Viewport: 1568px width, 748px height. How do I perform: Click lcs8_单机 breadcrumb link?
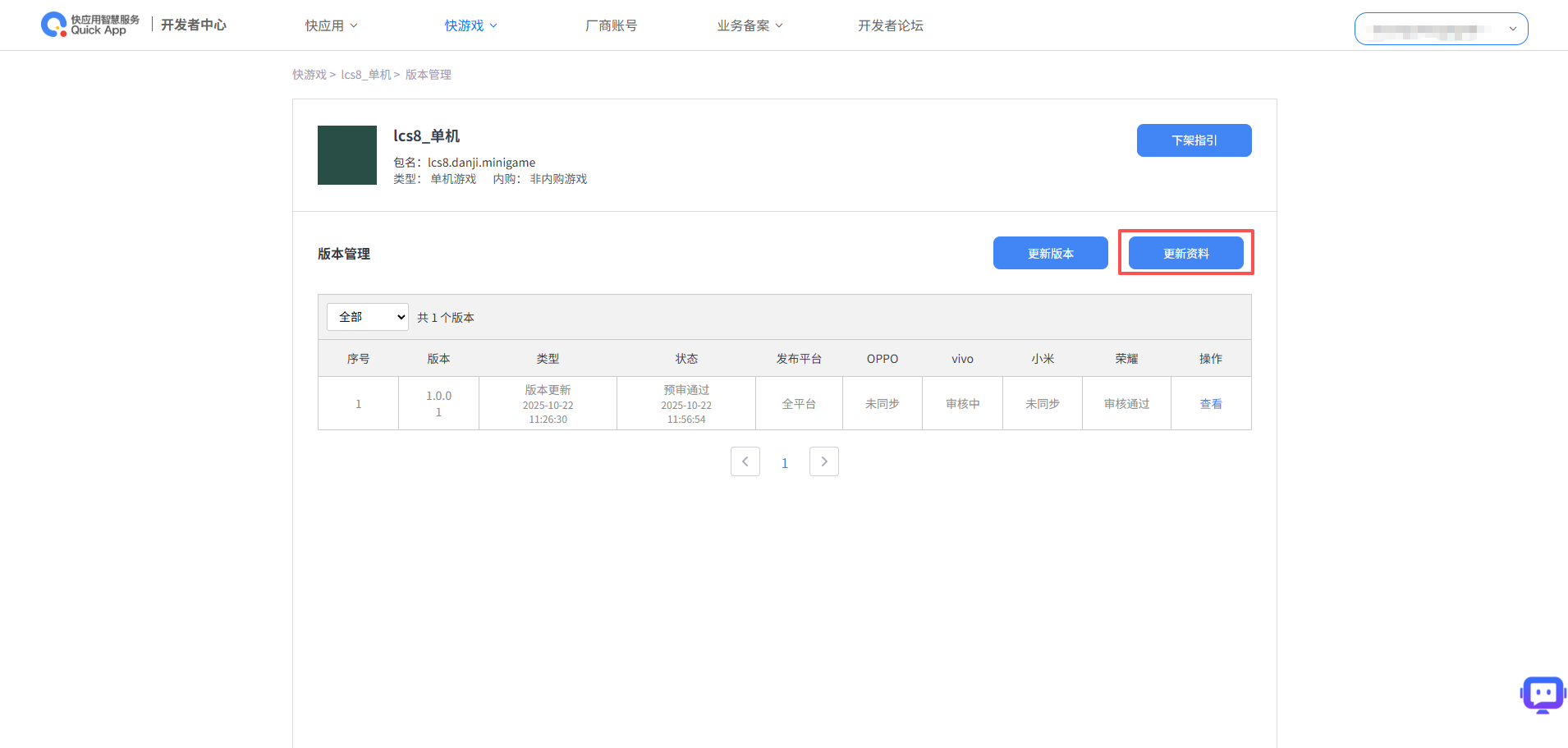coord(366,75)
